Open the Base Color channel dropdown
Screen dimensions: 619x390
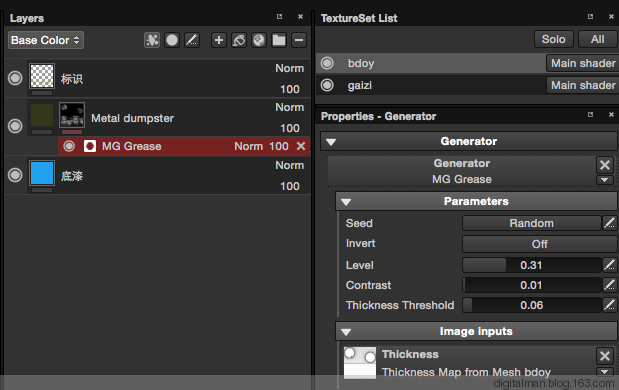[46, 40]
